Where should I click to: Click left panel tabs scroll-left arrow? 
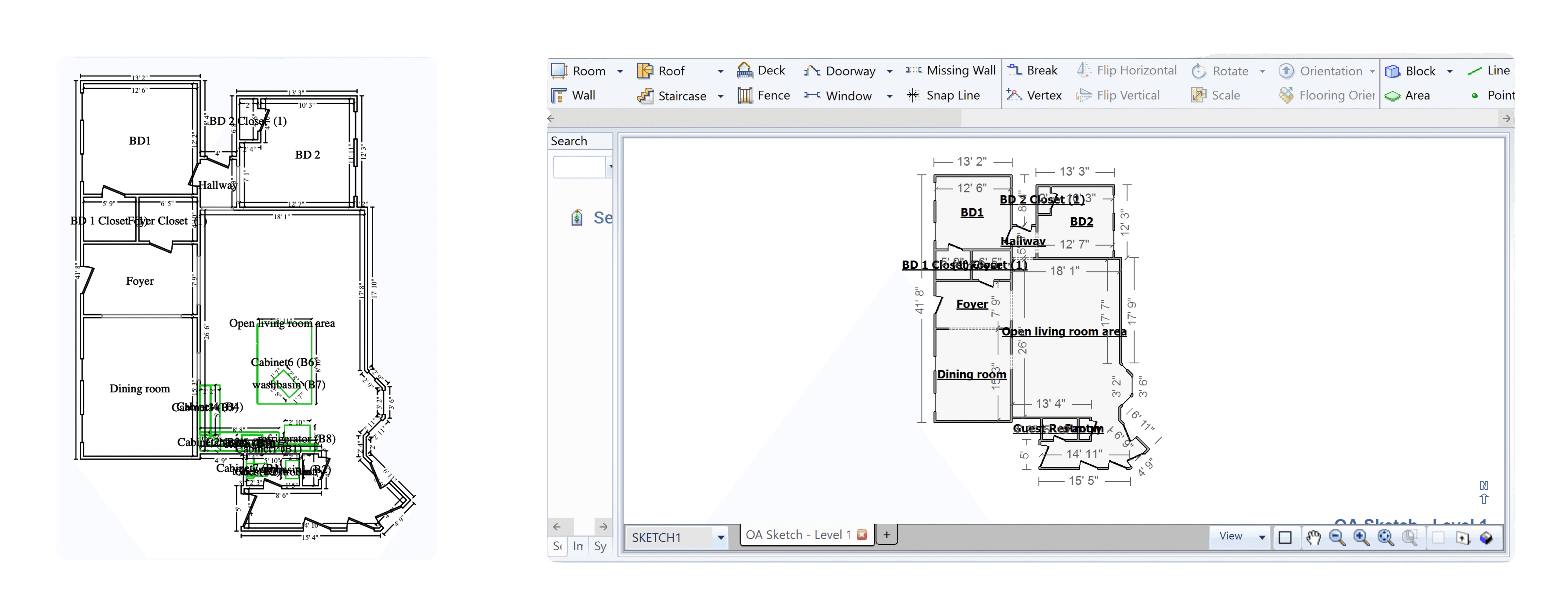tap(557, 527)
